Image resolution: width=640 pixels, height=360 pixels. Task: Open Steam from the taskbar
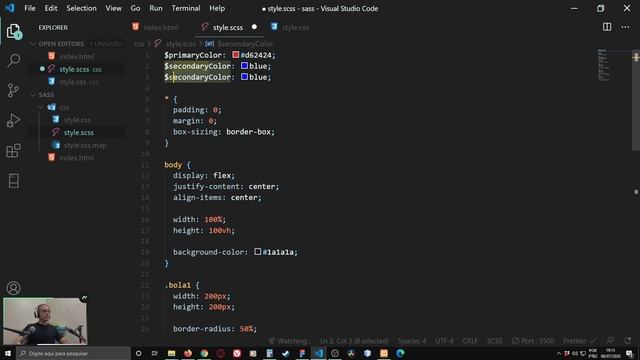tap(286, 353)
